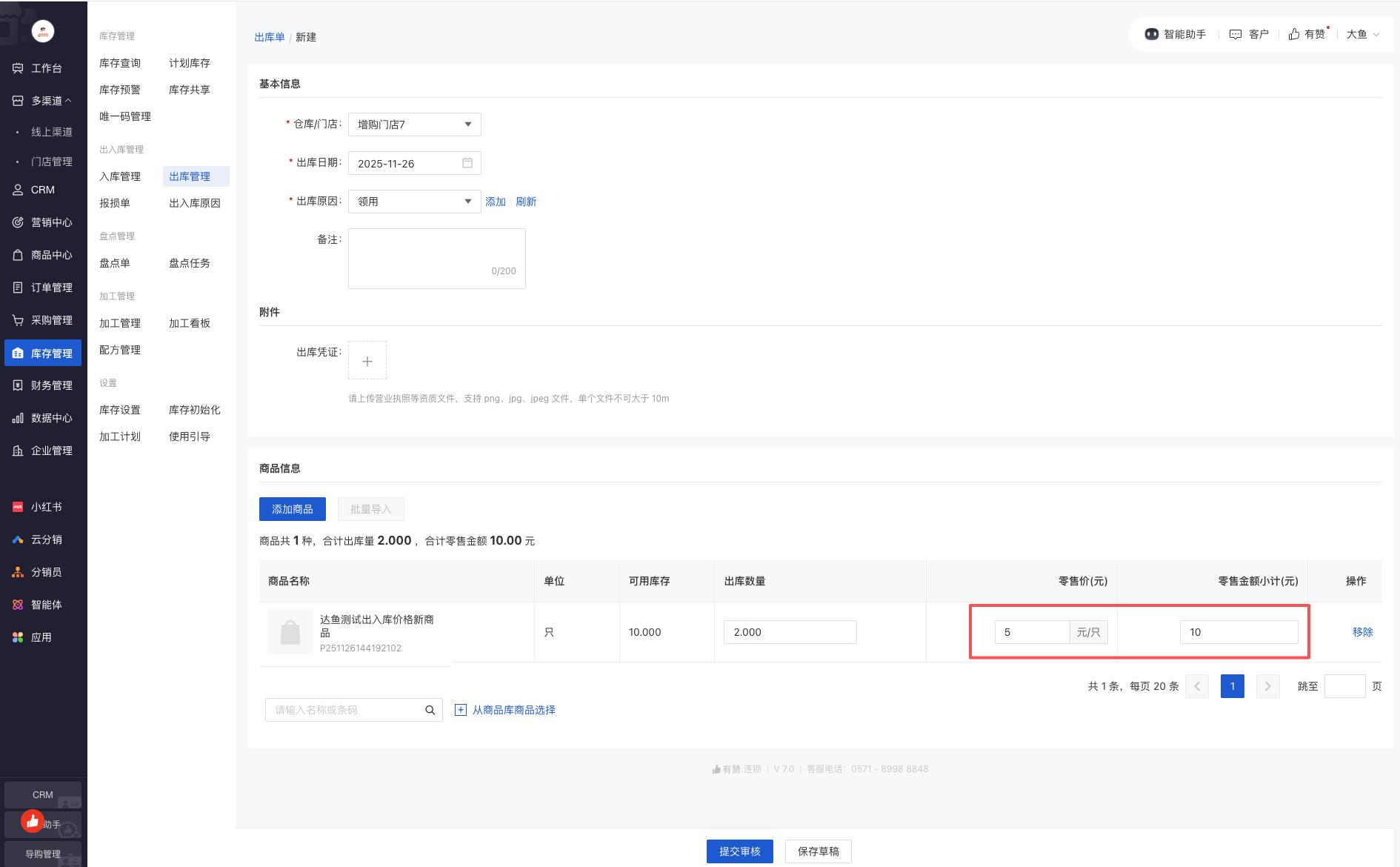Click the 有赞 thumbs-up icon
Viewport: 1400px width, 867px height.
click(x=1294, y=34)
